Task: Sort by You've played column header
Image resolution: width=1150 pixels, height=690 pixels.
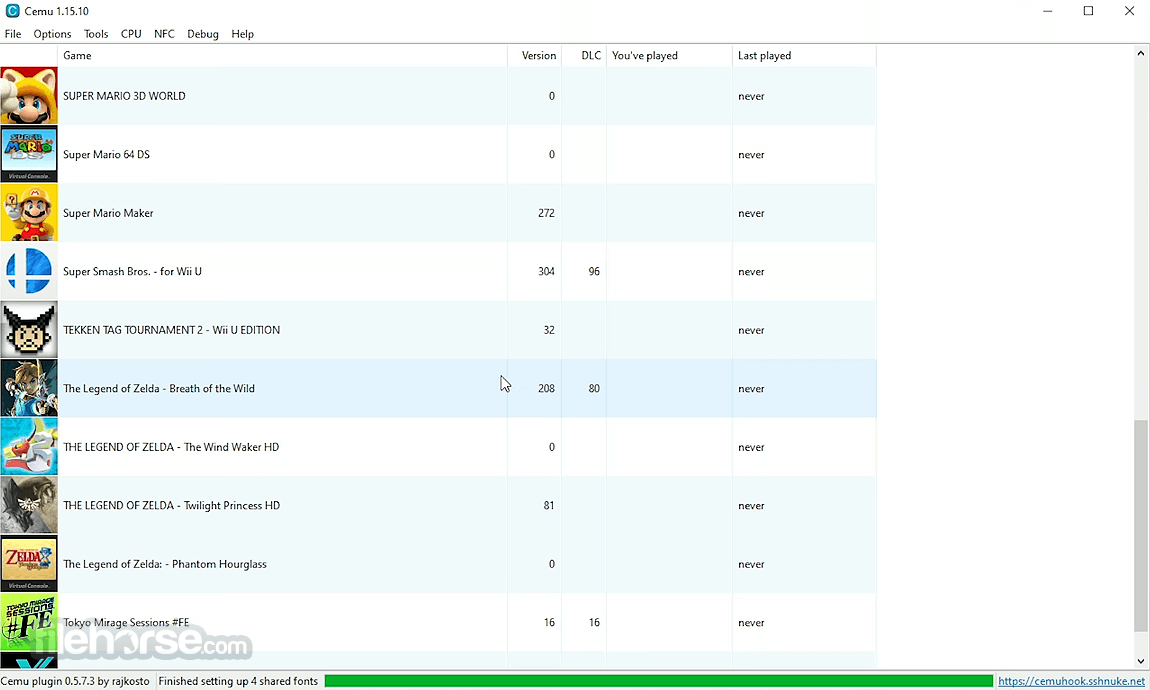Action: click(669, 56)
